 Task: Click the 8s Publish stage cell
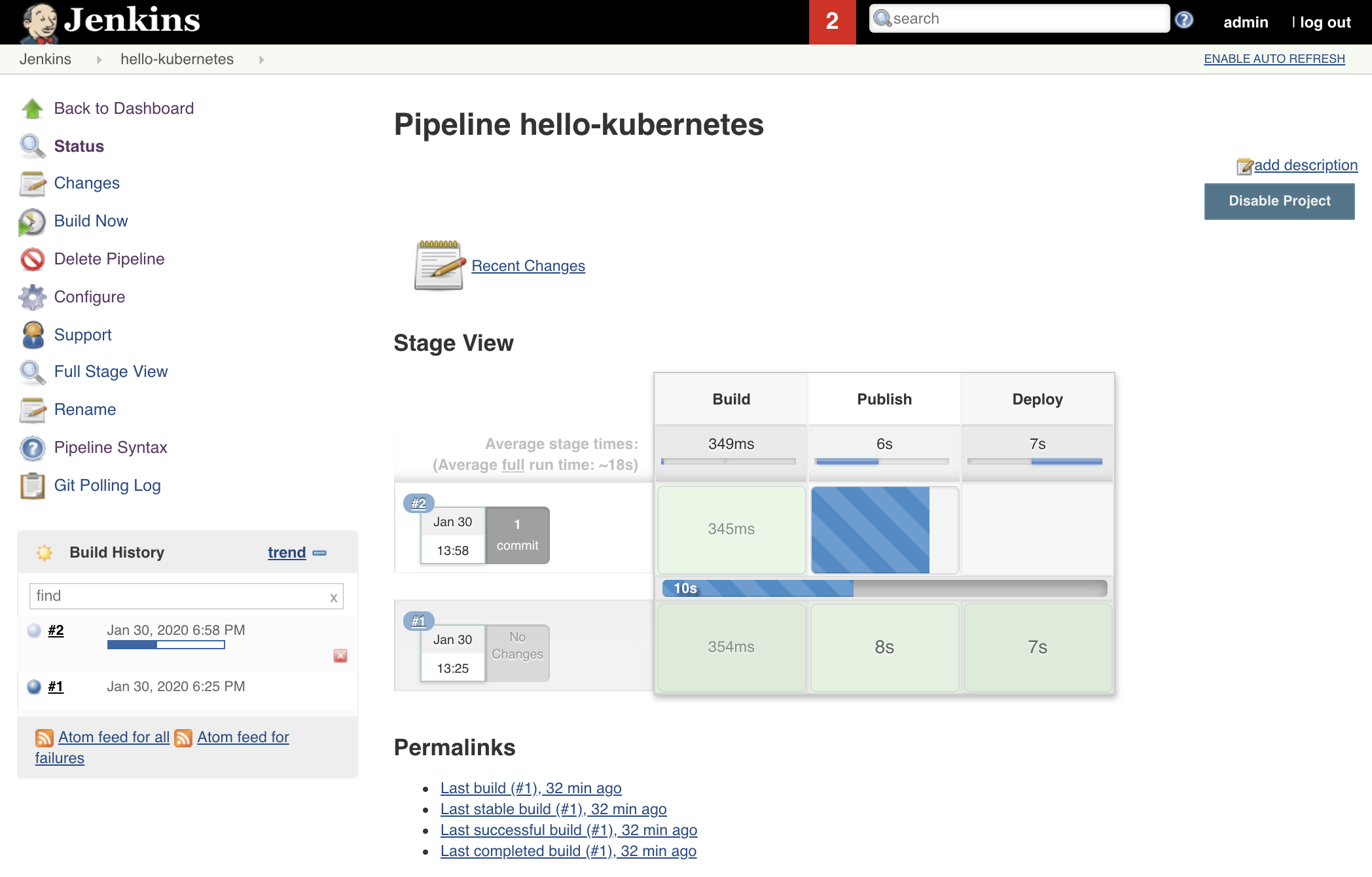(884, 647)
